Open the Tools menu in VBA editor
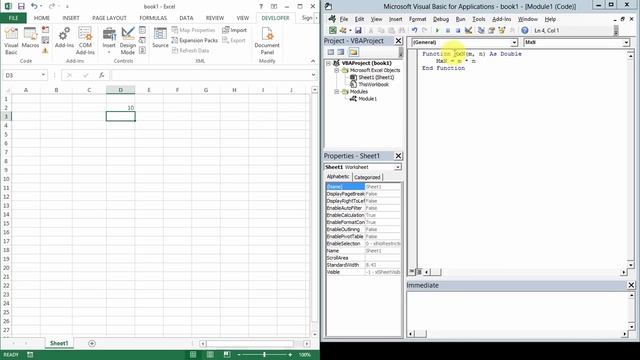Image resolution: width=640 pixels, height=360 pixels. (479, 19)
